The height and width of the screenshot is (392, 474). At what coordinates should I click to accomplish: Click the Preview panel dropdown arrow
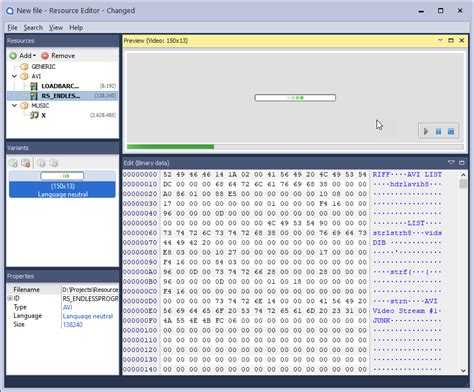click(x=440, y=40)
